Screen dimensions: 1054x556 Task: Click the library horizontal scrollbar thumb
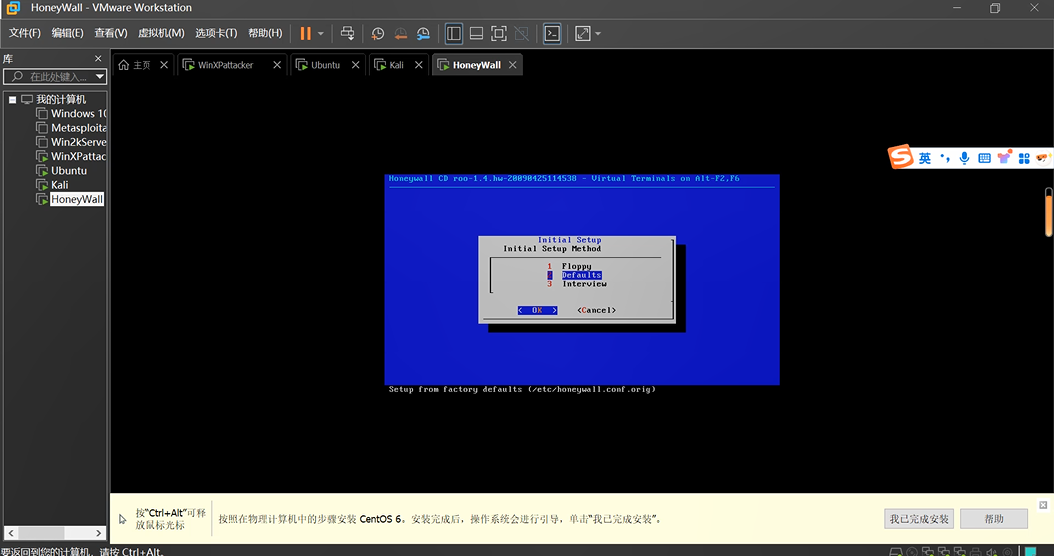click(41, 533)
